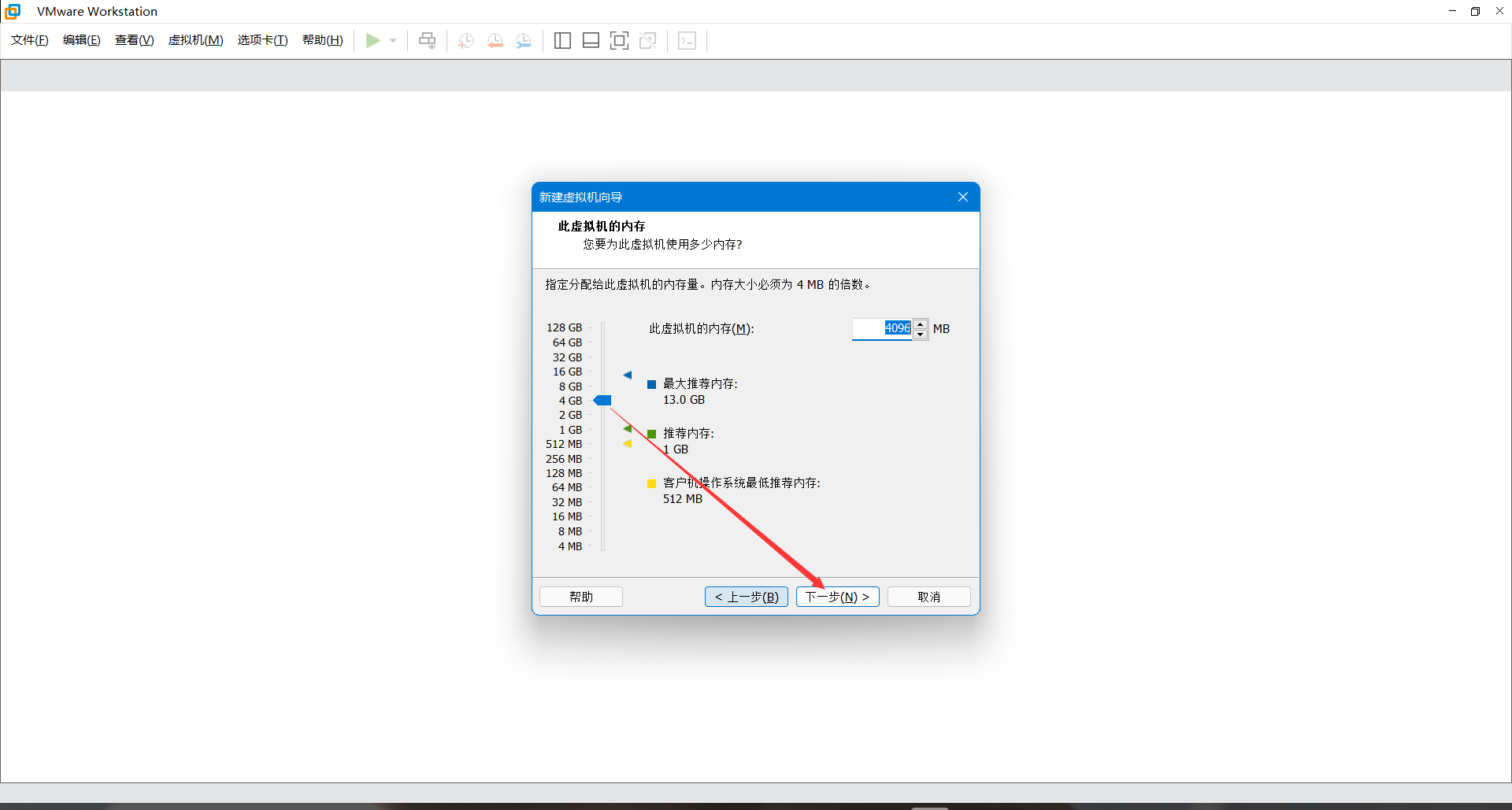
Task: Revert to snapshot toolbar icon
Action: pyautogui.click(x=495, y=40)
